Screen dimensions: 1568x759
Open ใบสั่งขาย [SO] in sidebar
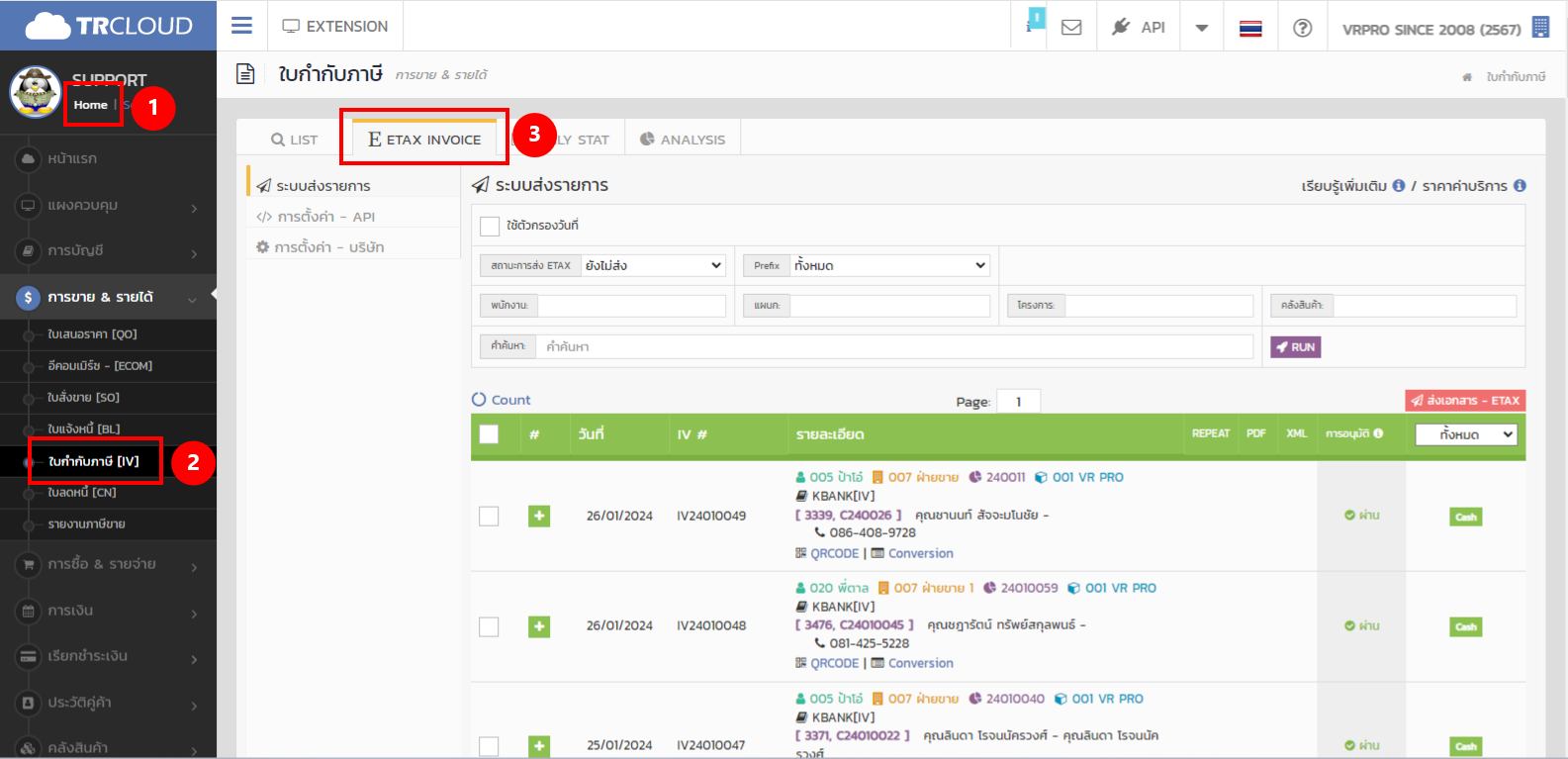click(x=83, y=398)
